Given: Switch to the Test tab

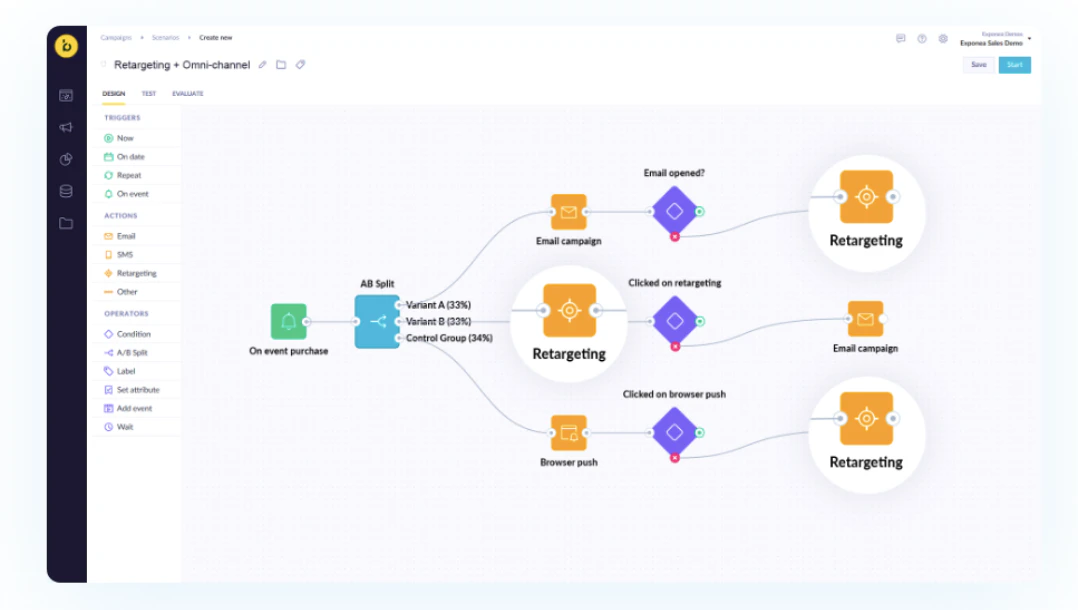Looking at the screenshot, I should pos(148,94).
